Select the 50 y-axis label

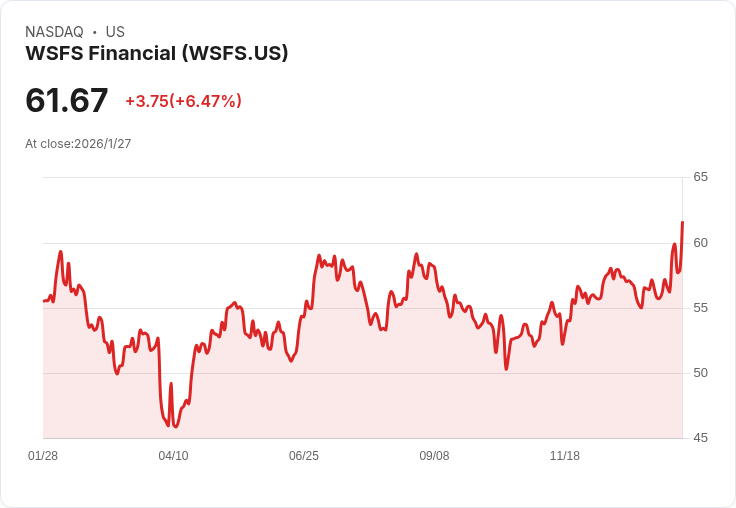point(700,373)
